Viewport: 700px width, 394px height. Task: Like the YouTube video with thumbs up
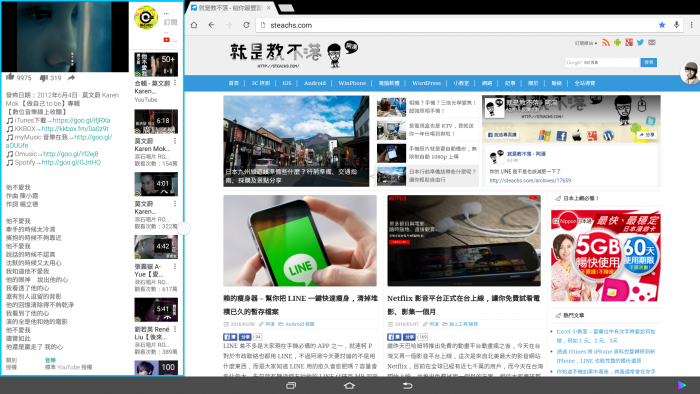tap(10, 77)
